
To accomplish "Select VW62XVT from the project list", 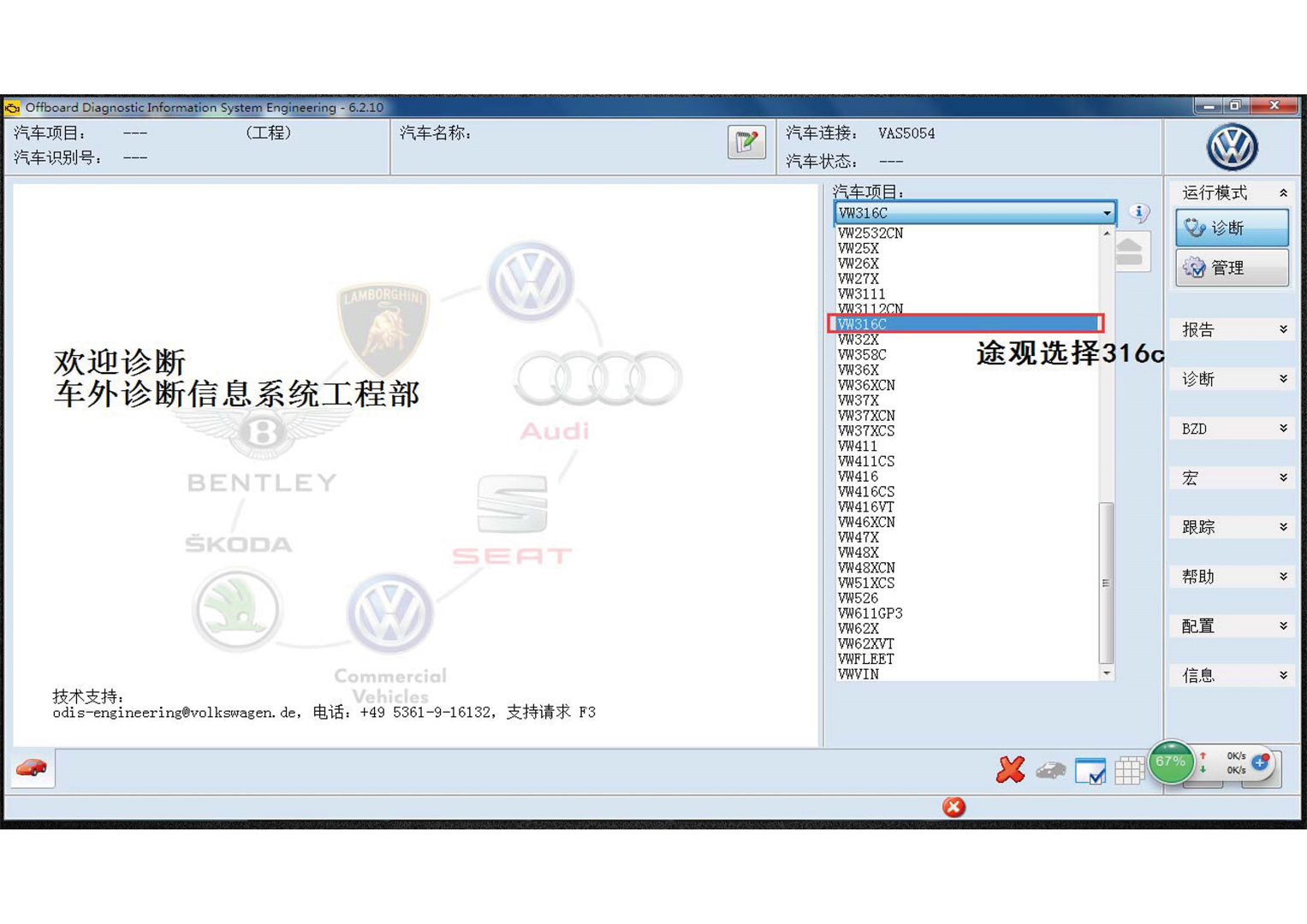I will pos(967,643).
